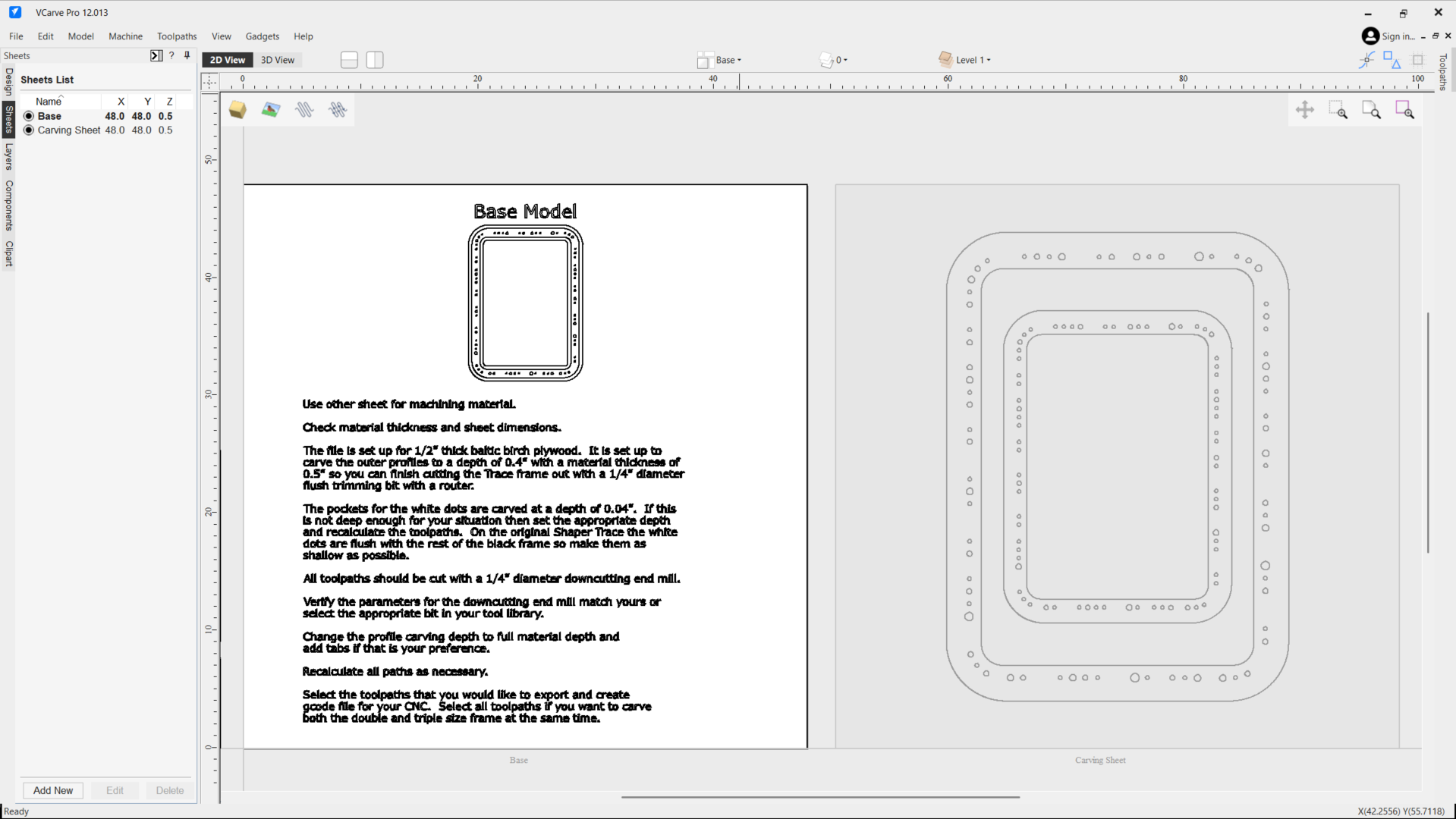This screenshot has height=819, width=1456.
Task: Toggle visibility of Carving Sheet
Action: click(29, 130)
